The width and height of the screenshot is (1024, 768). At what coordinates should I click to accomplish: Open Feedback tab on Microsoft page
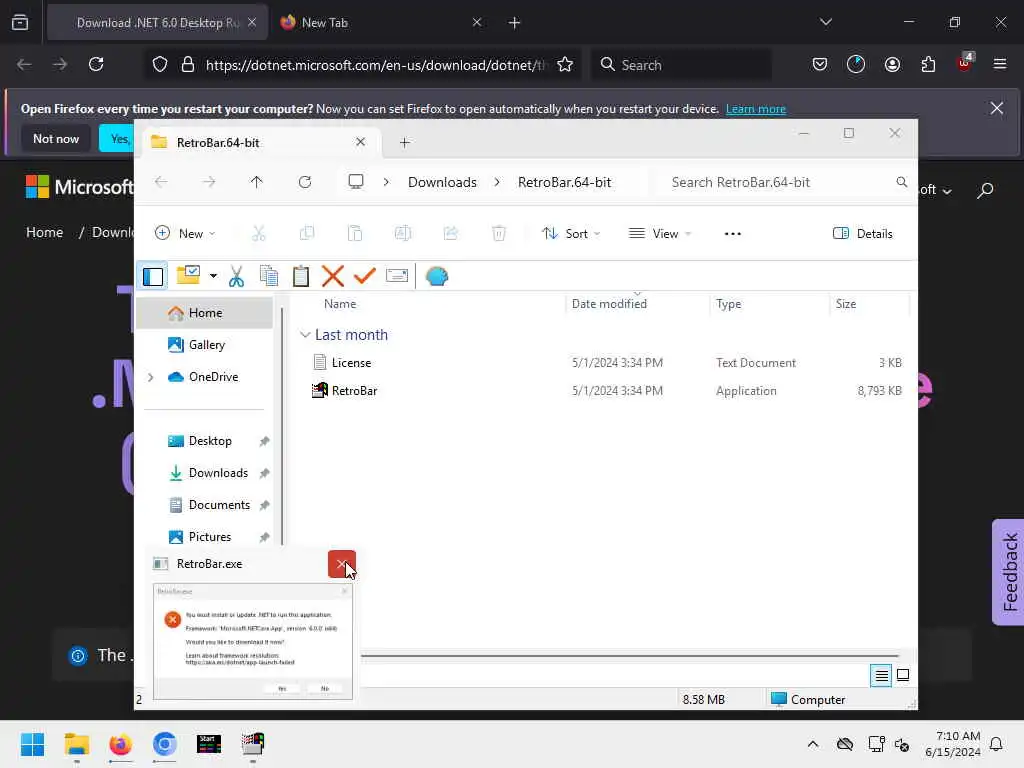tap(1008, 572)
